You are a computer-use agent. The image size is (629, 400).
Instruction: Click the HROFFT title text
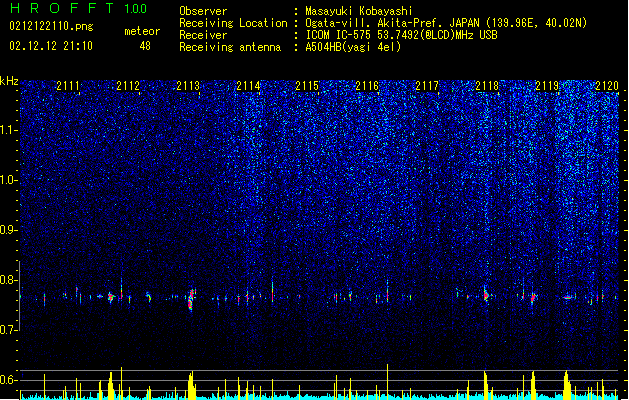pos(62,8)
